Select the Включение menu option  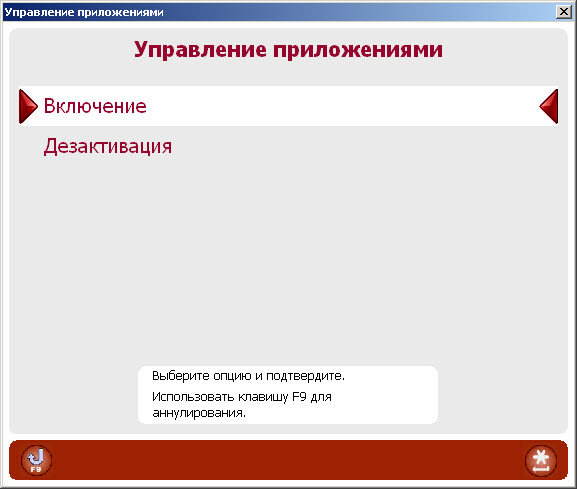288,106
